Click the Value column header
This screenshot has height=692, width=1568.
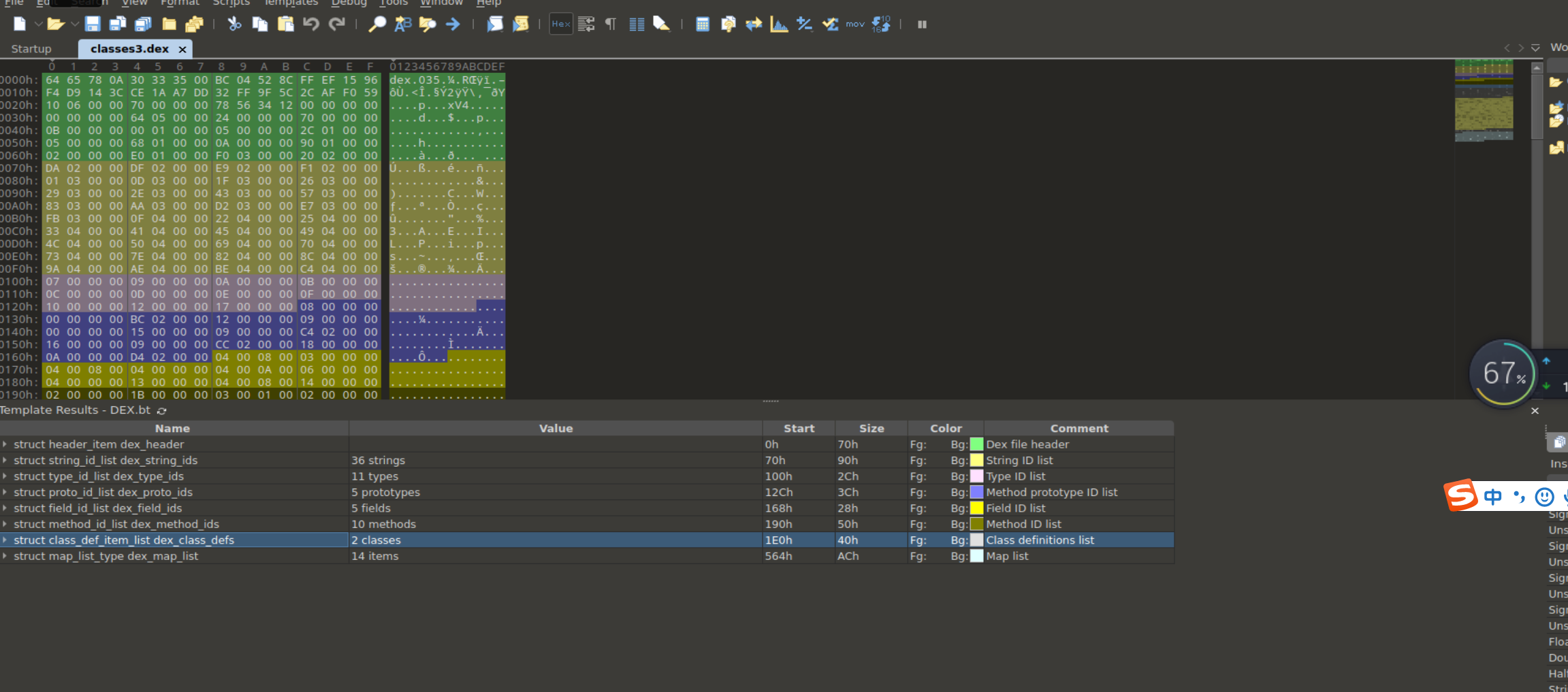556,429
